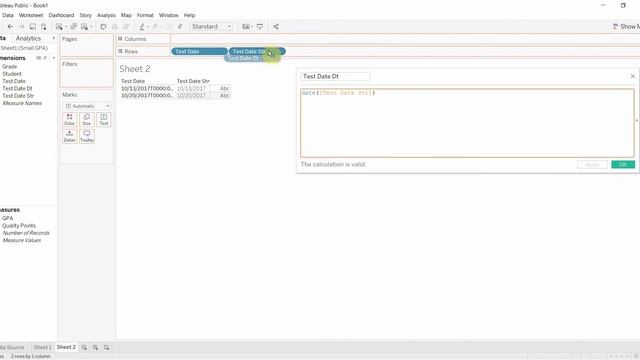Click the 10/13/2017 Test Date Str cell

pos(191,89)
